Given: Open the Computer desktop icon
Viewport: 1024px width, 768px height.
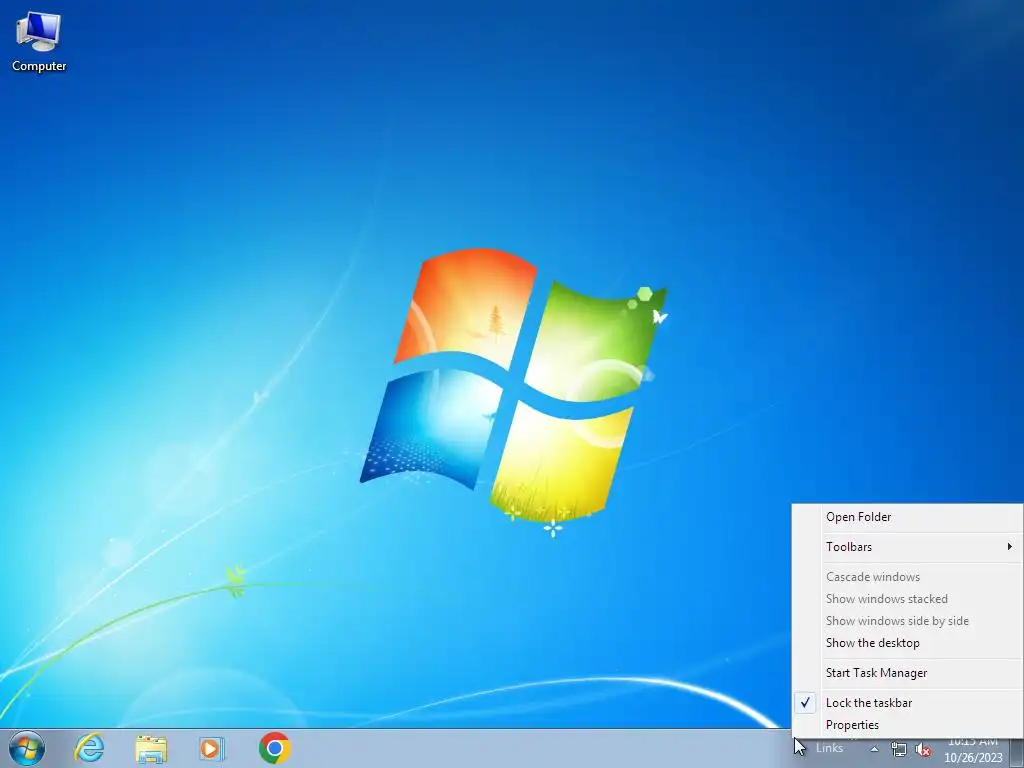Looking at the screenshot, I should [x=39, y=42].
